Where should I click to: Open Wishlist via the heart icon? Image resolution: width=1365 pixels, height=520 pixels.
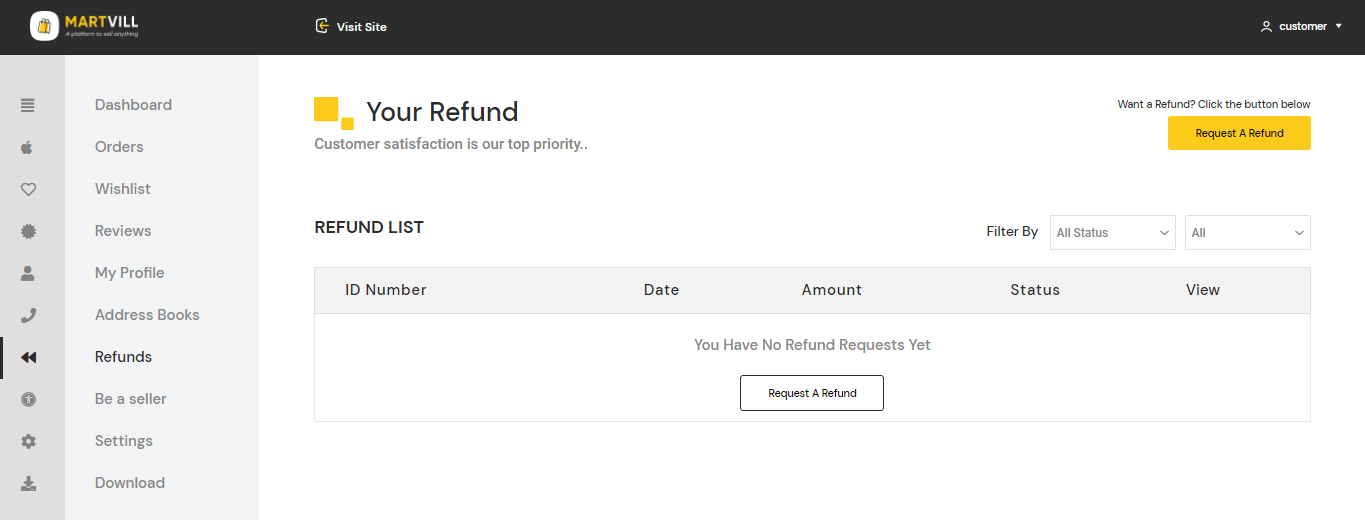point(28,189)
